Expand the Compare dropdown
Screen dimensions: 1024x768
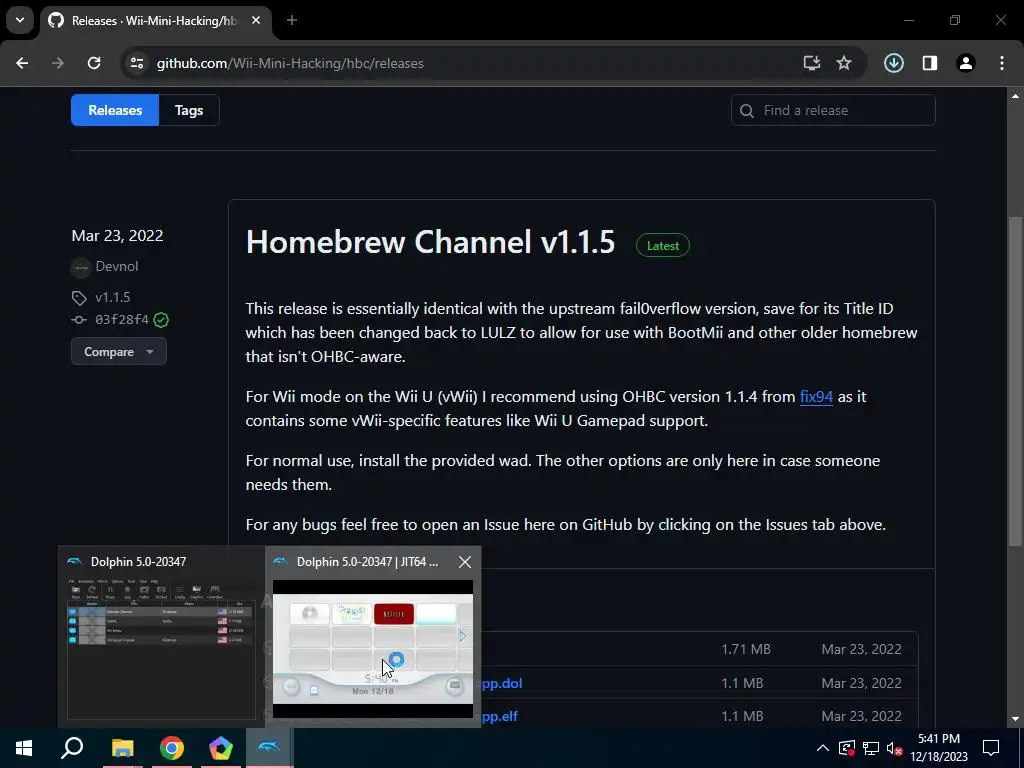118,351
